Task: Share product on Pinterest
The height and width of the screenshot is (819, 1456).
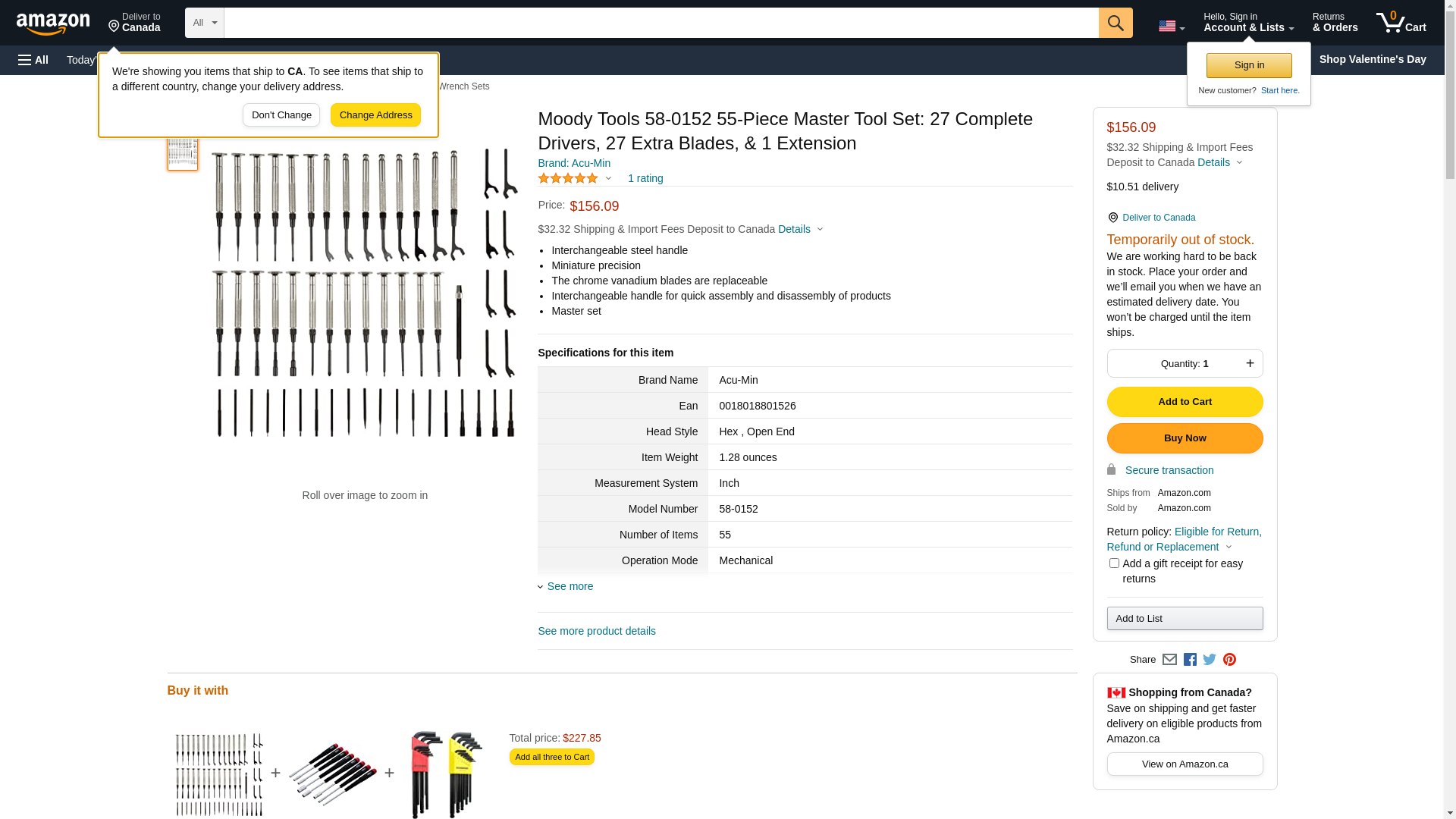Action: [1229, 660]
